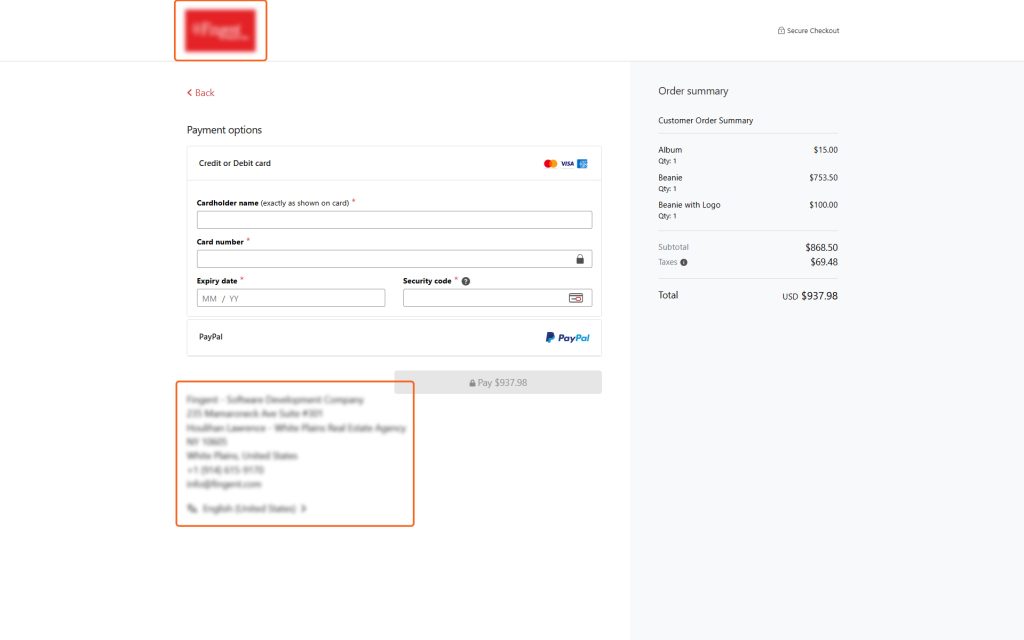Click the PayPal logo
The width and height of the screenshot is (1024, 640).
tap(567, 338)
